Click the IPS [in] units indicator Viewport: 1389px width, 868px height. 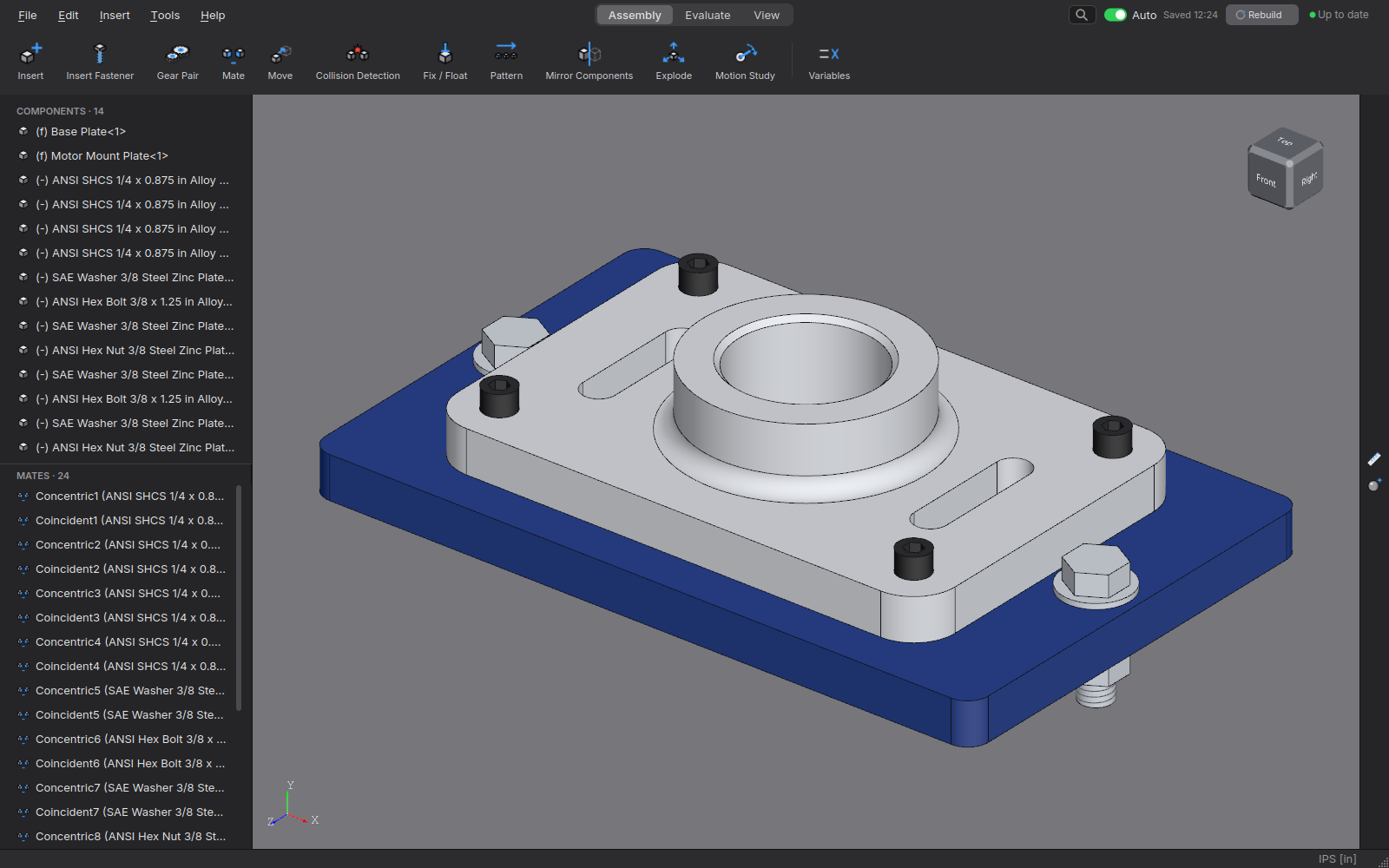pyautogui.click(x=1337, y=858)
